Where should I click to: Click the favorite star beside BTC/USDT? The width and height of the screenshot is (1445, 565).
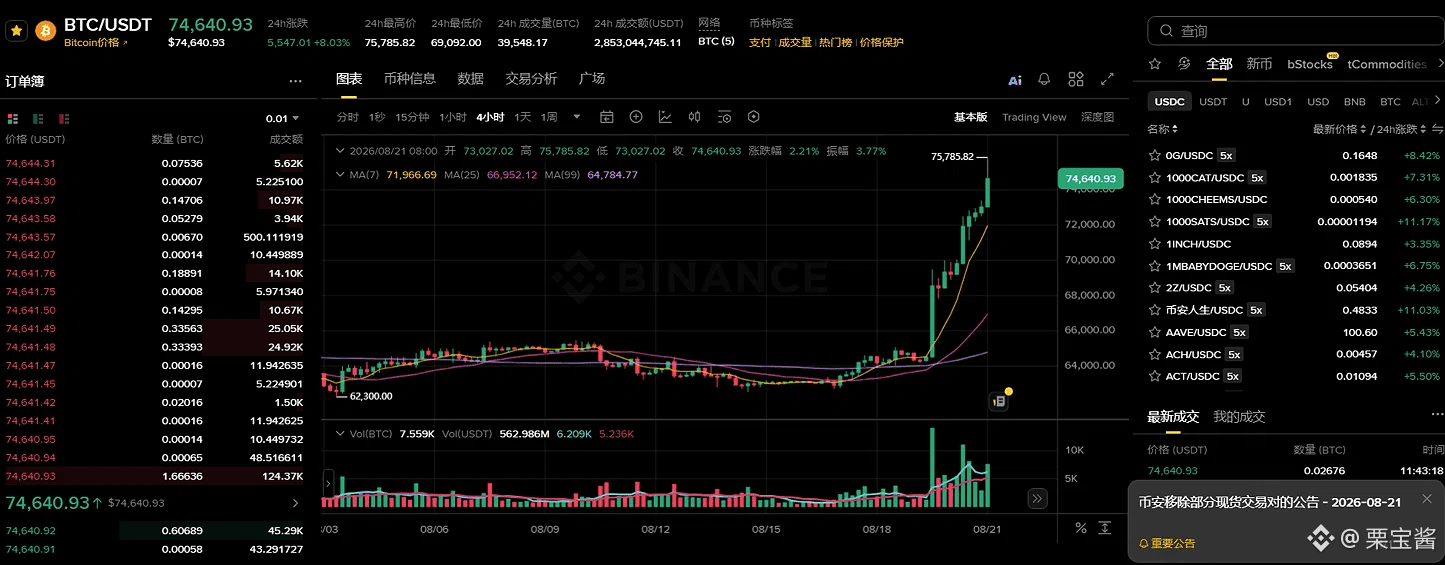[15, 31]
